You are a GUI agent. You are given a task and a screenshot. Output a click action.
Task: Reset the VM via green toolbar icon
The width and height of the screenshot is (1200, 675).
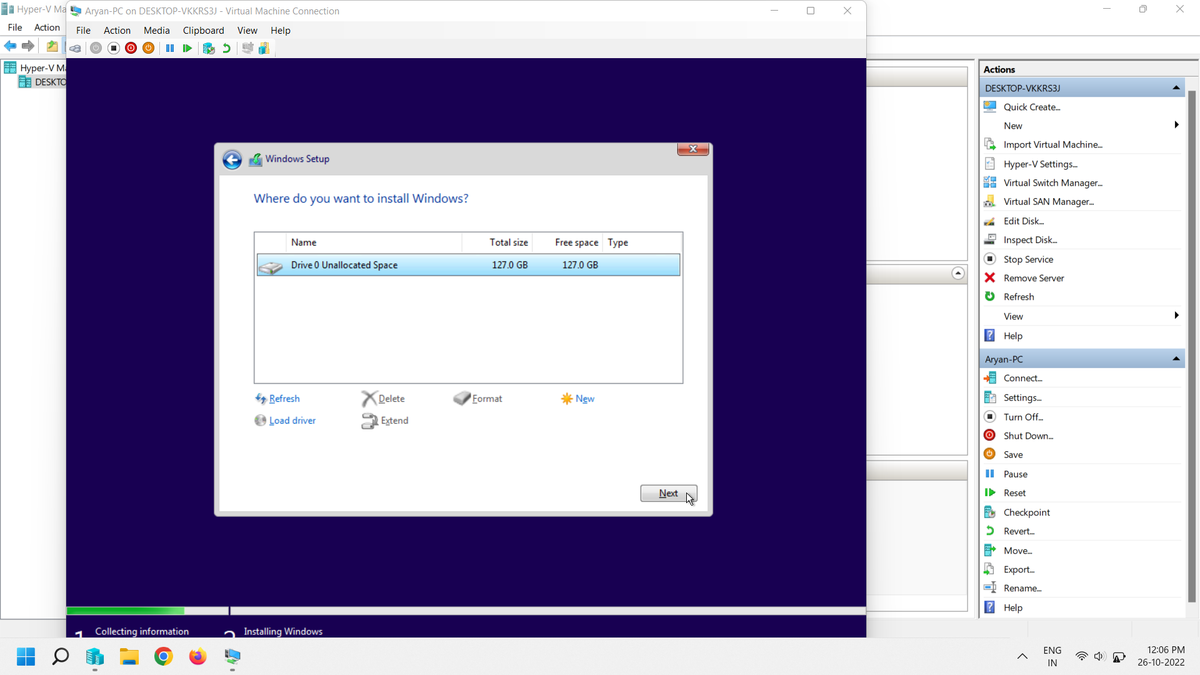[x=187, y=48]
